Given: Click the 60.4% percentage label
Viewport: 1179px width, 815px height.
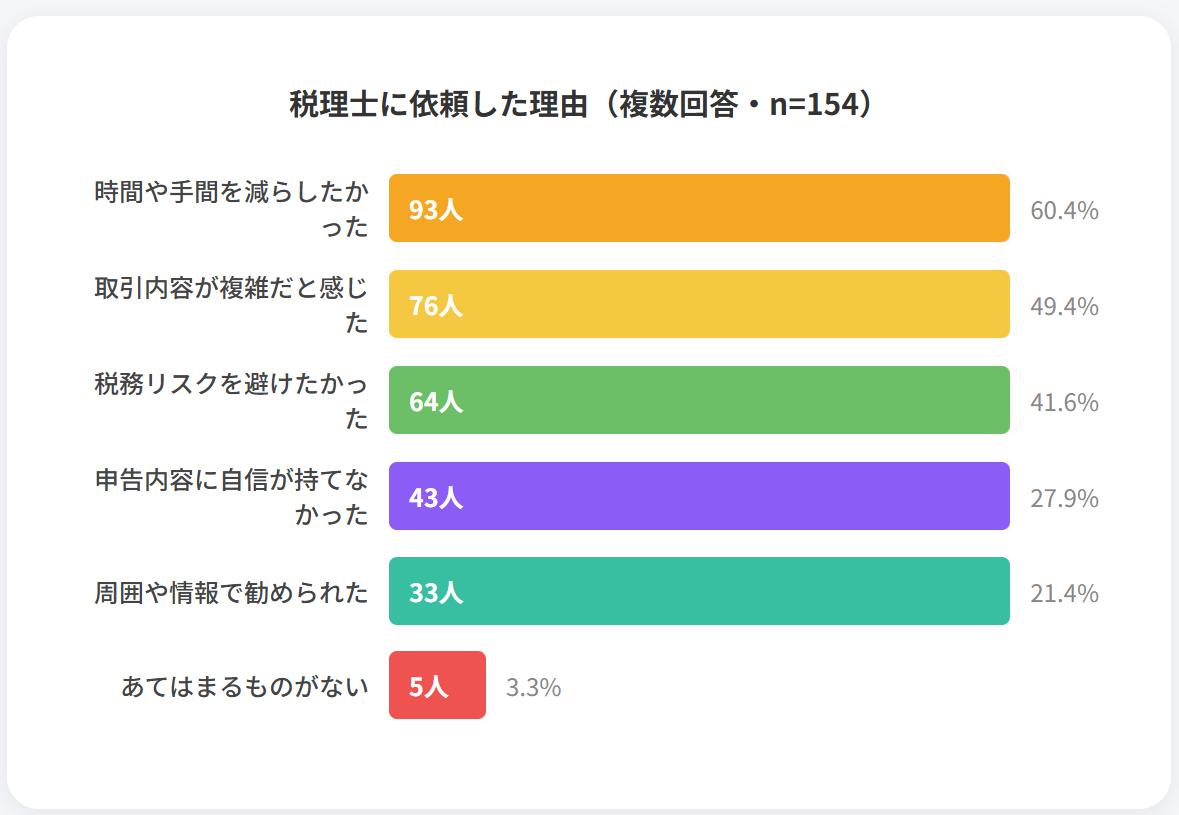Looking at the screenshot, I should coord(1064,211).
